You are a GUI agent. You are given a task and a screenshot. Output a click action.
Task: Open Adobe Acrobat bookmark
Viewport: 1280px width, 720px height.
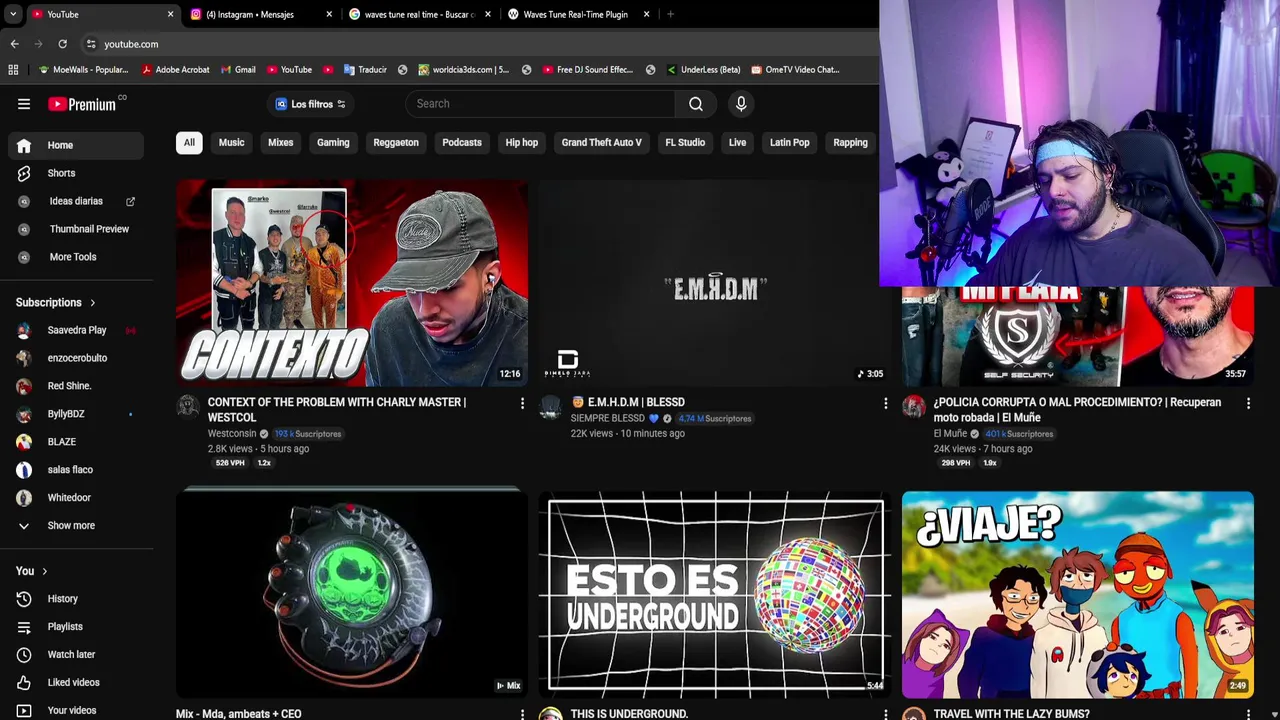tap(175, 70)
